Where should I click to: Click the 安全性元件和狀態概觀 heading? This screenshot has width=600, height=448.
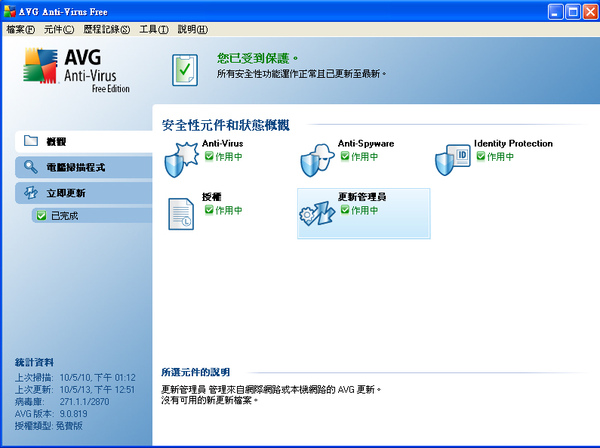[226, 125]
